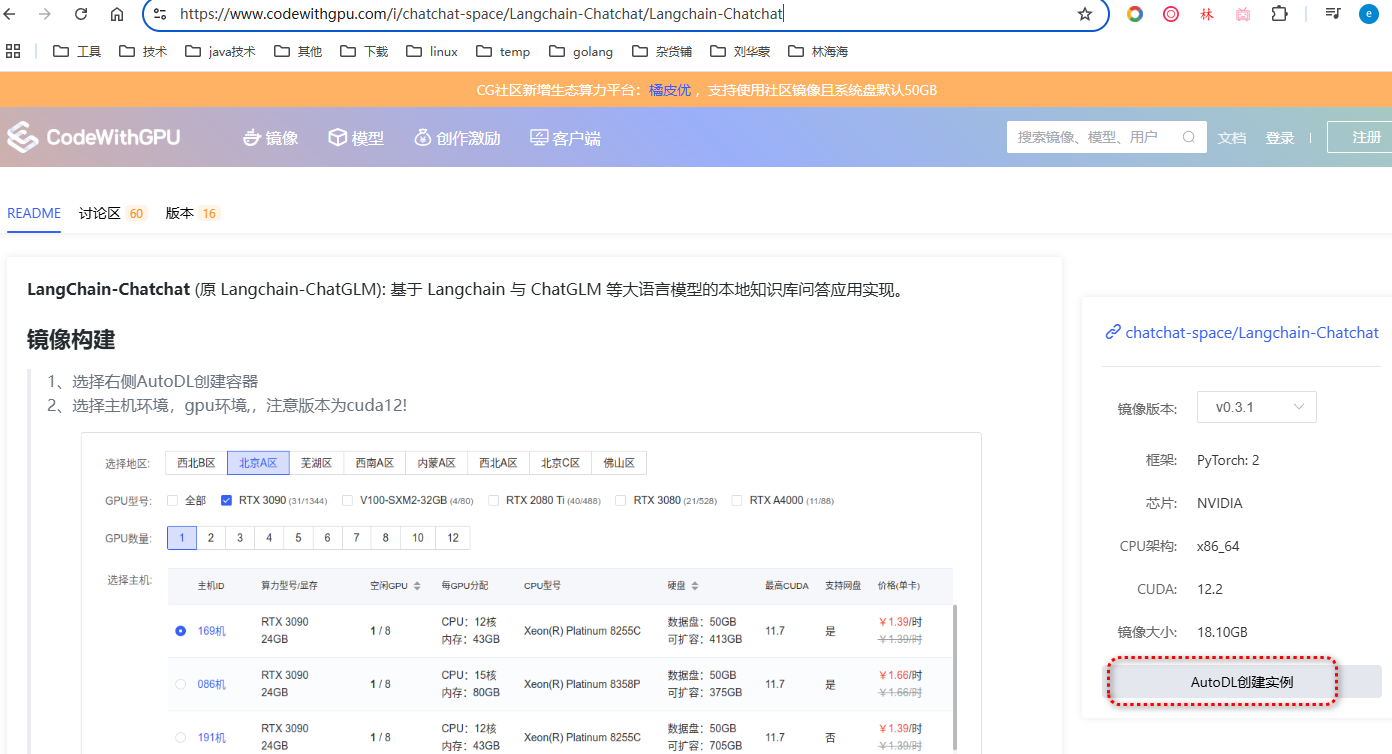
Task: Open the java技术 bookmark folder
Action: (x=220, y=51)
